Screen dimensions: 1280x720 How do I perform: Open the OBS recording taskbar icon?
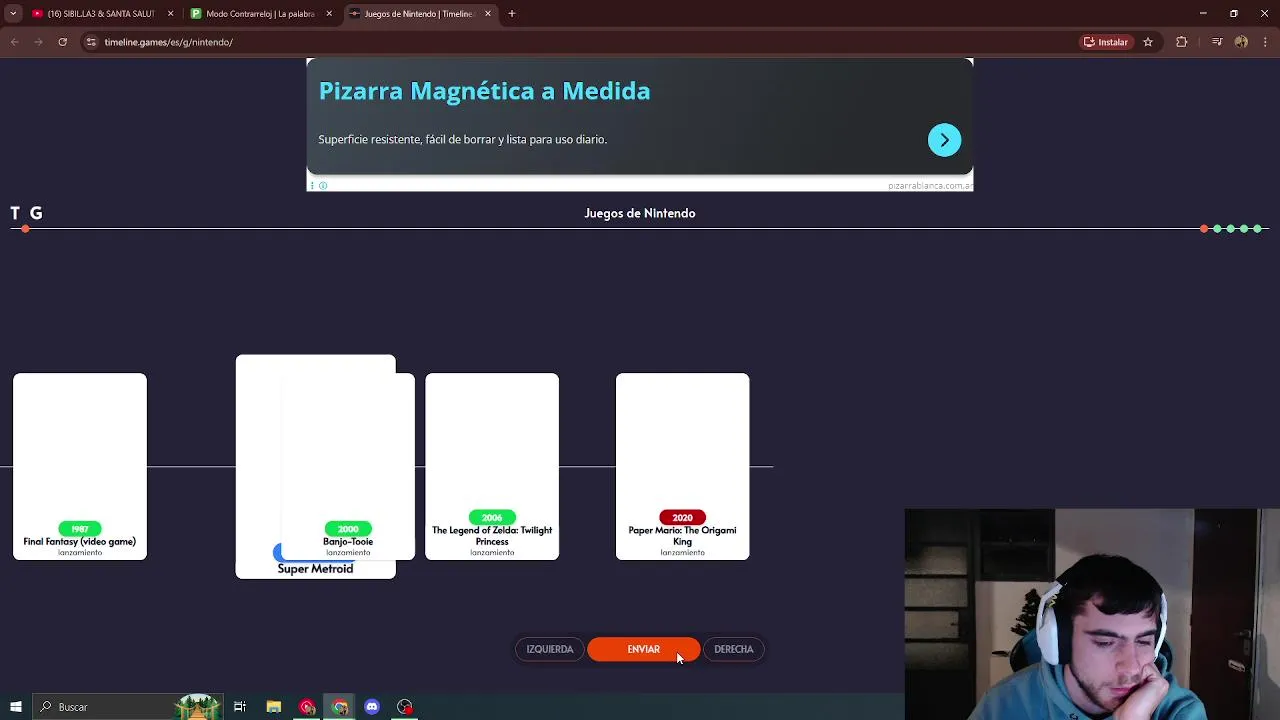[405, 707]
